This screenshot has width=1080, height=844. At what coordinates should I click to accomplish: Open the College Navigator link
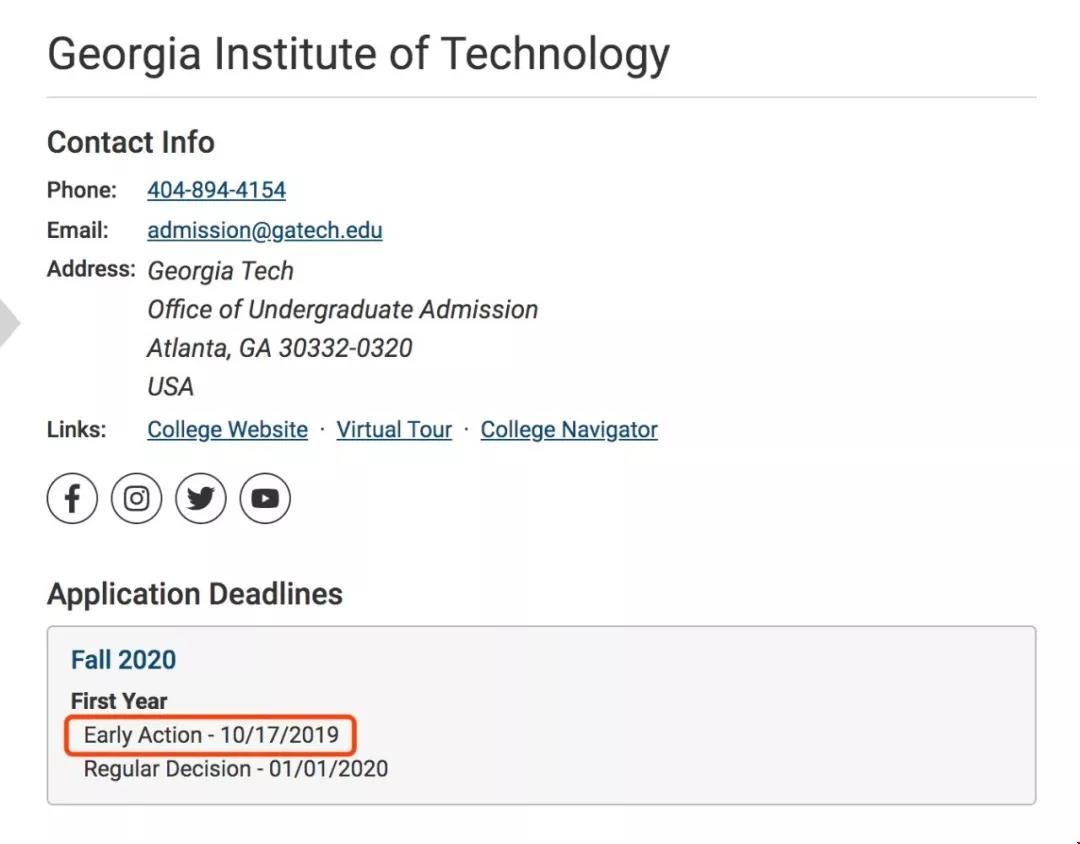pyautogui.click(x=569, y=429)
